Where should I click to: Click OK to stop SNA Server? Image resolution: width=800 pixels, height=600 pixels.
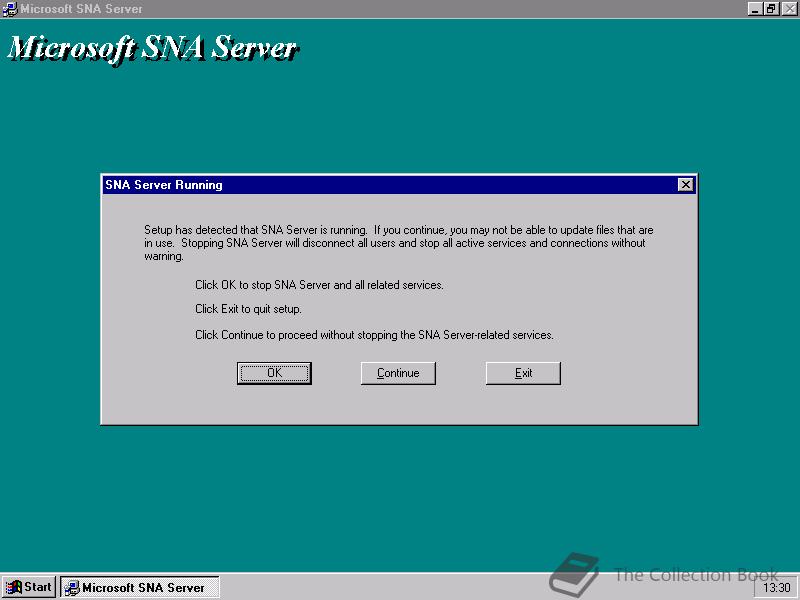(274, 373)
